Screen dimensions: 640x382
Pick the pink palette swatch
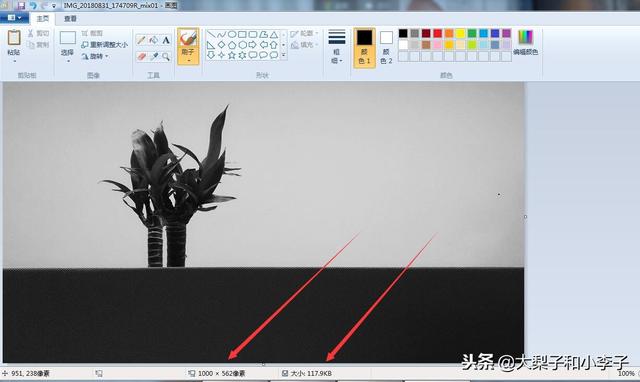[438, 44]
